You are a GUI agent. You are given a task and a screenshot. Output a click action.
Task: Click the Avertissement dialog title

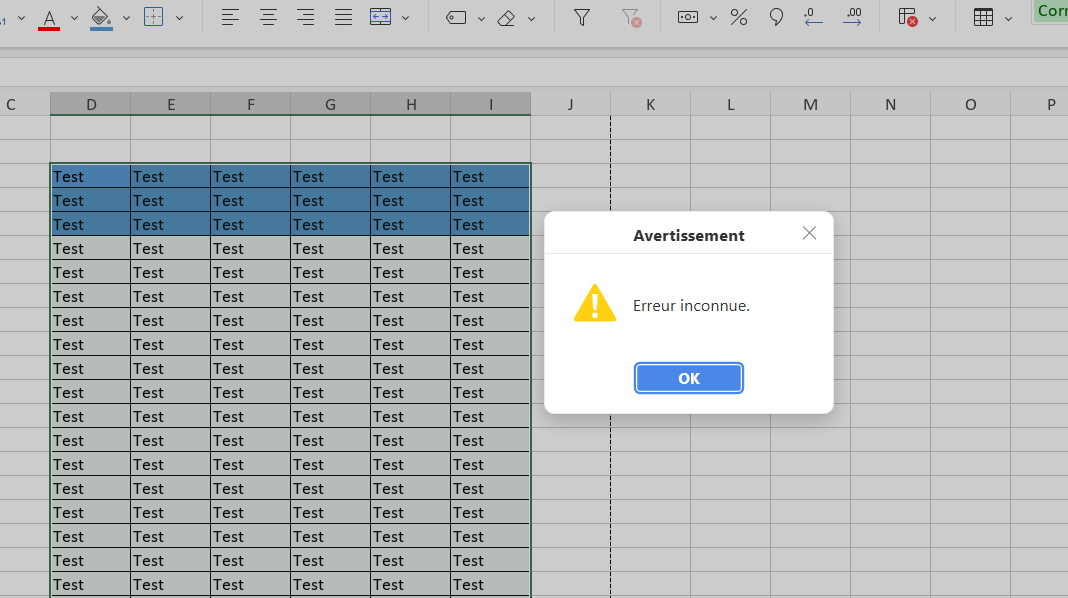point(689,236)
